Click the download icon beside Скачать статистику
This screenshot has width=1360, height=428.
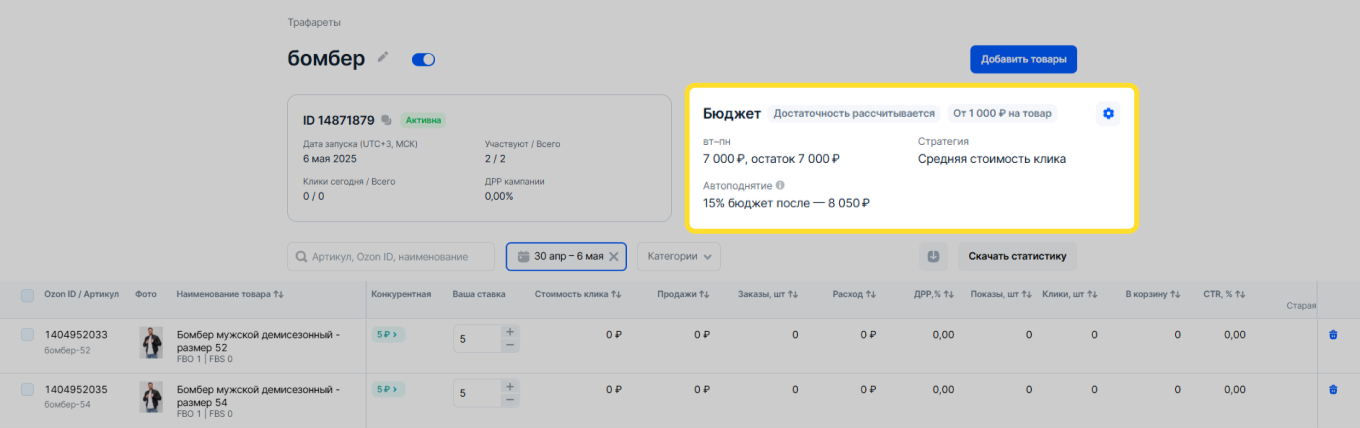pyautogui.click(x=933, y=256)
